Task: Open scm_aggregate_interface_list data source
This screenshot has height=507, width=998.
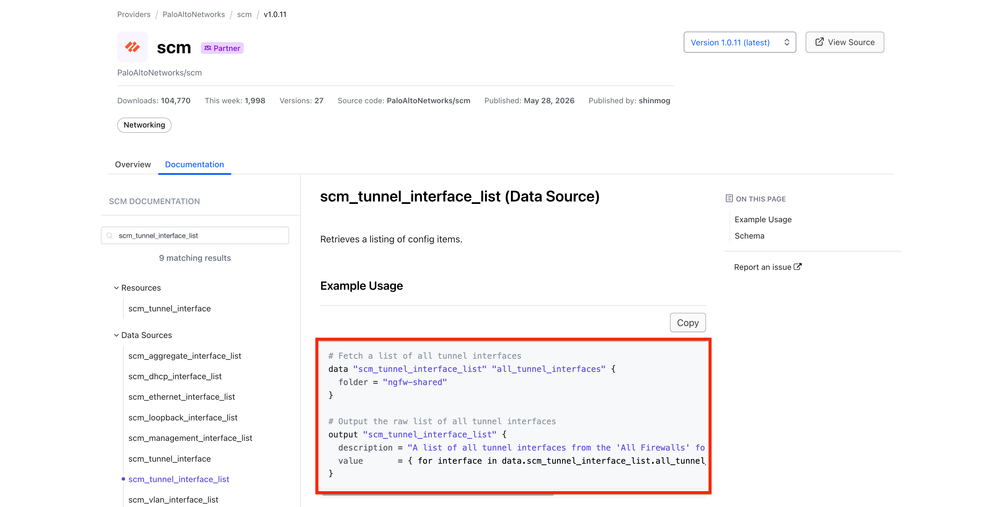Action: [185, 356]
